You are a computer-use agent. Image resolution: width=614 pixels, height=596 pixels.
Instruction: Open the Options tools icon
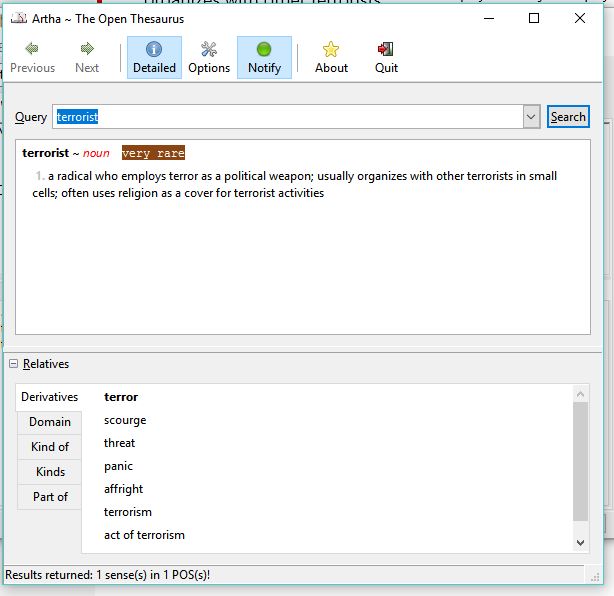pyautogui.click(x=209, y=49)
